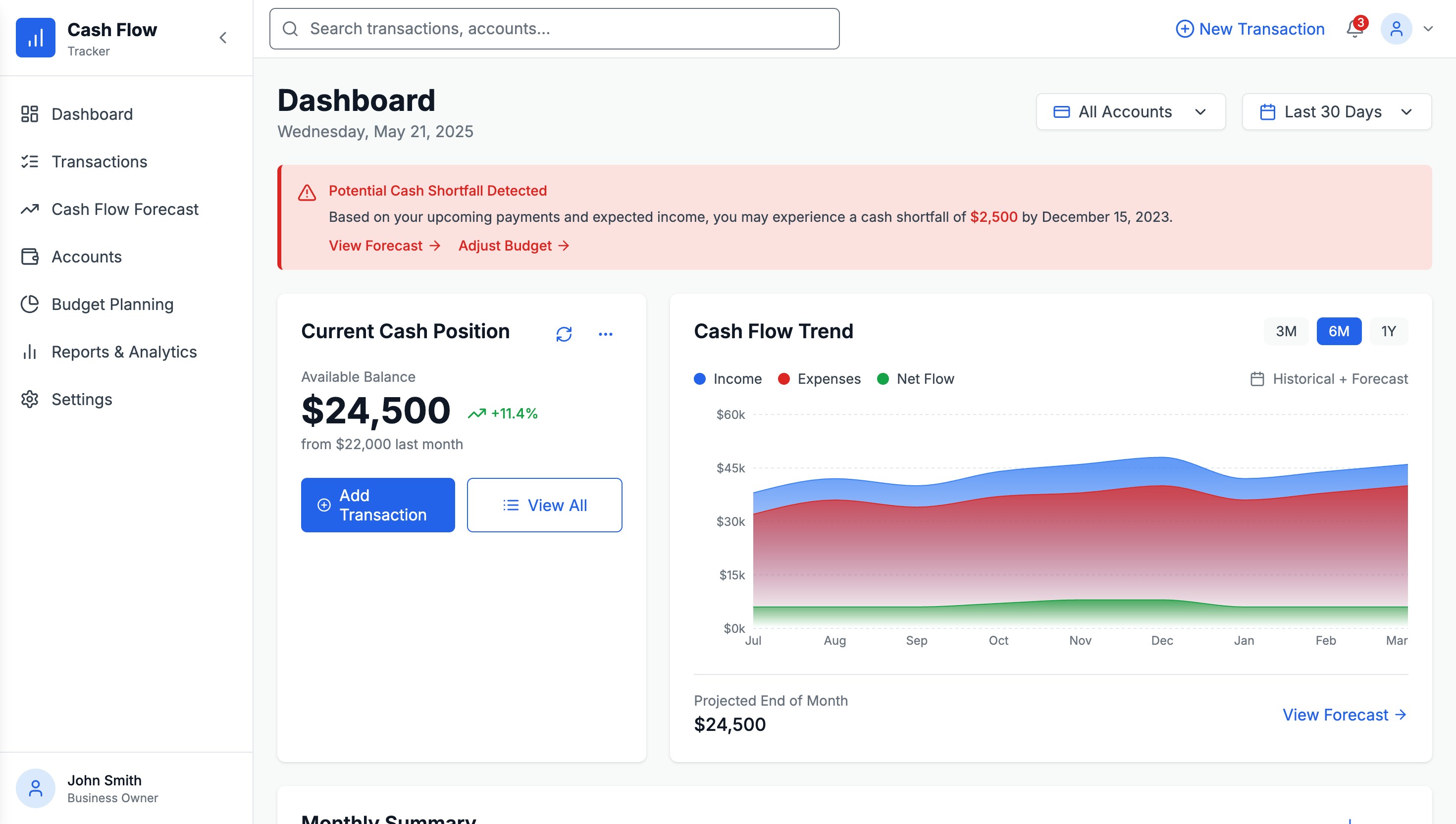Select the 1Y time range tab

[1388, 331]
